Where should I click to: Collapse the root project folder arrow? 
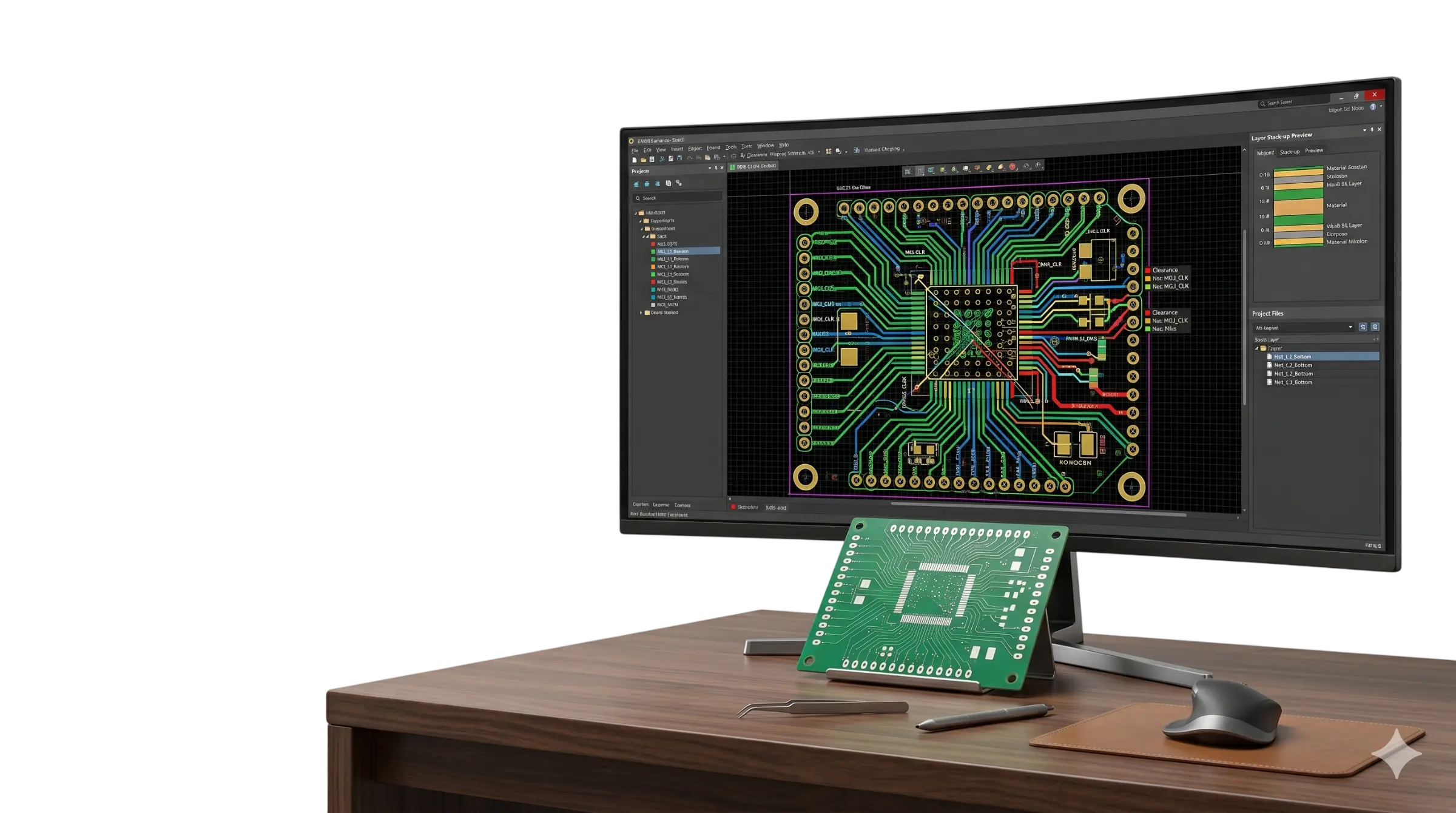point(636,213)
